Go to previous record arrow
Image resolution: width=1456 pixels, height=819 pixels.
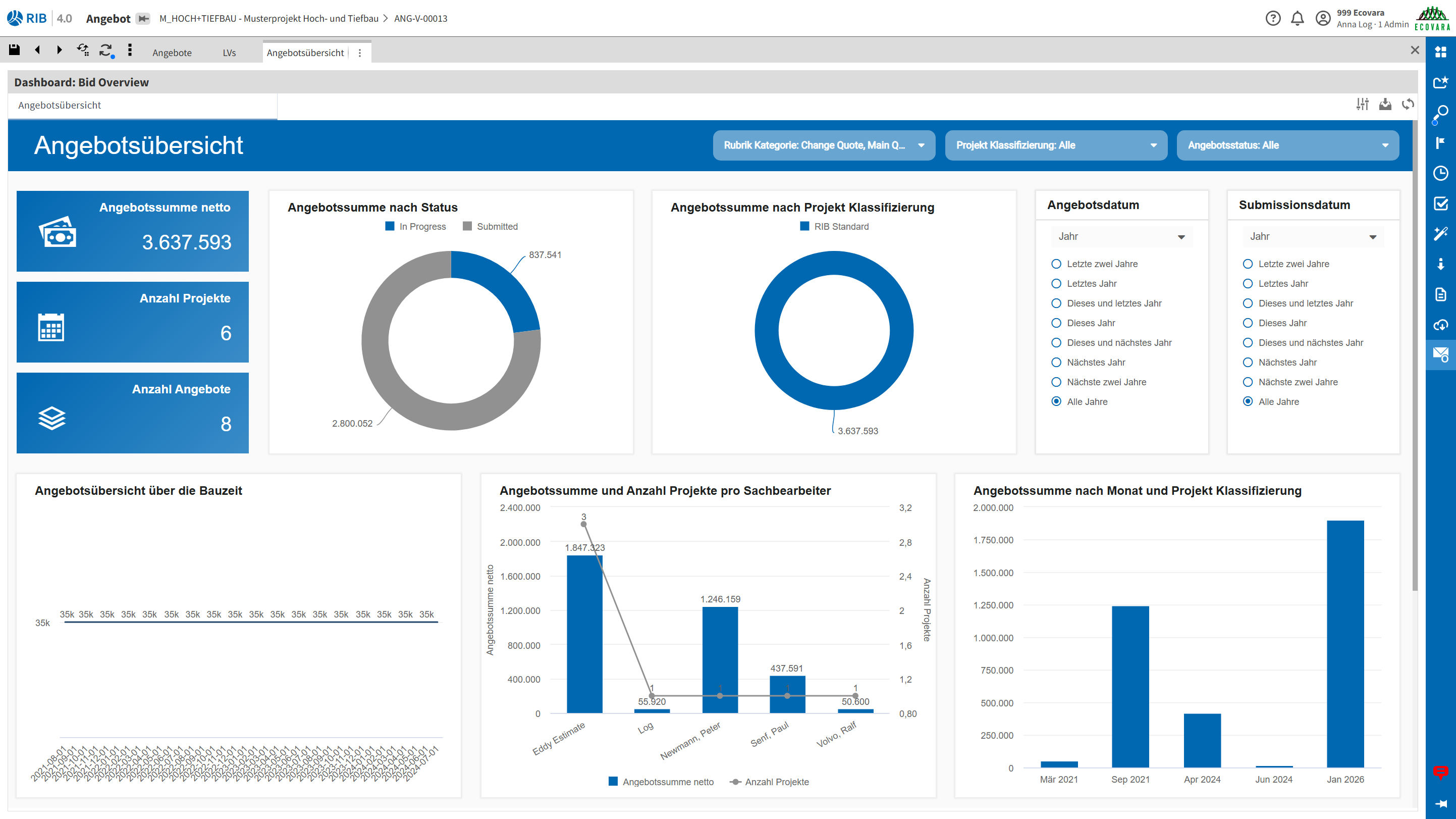[x=37, y=50]
